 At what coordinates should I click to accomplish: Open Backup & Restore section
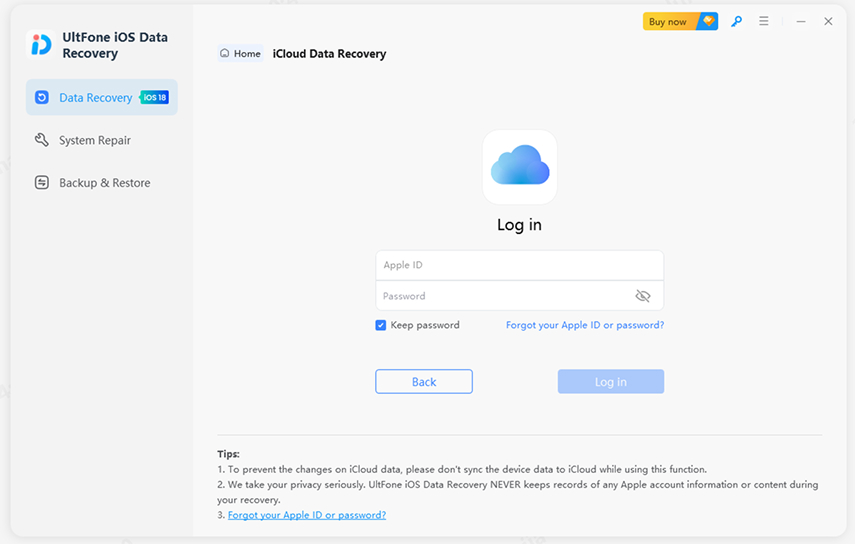coord(101,183)
